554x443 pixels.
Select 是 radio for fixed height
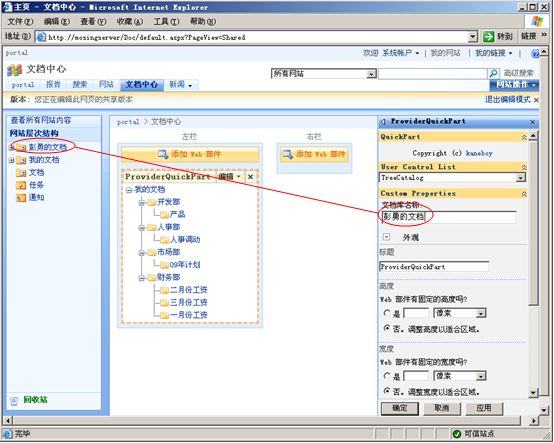(387, 313)
